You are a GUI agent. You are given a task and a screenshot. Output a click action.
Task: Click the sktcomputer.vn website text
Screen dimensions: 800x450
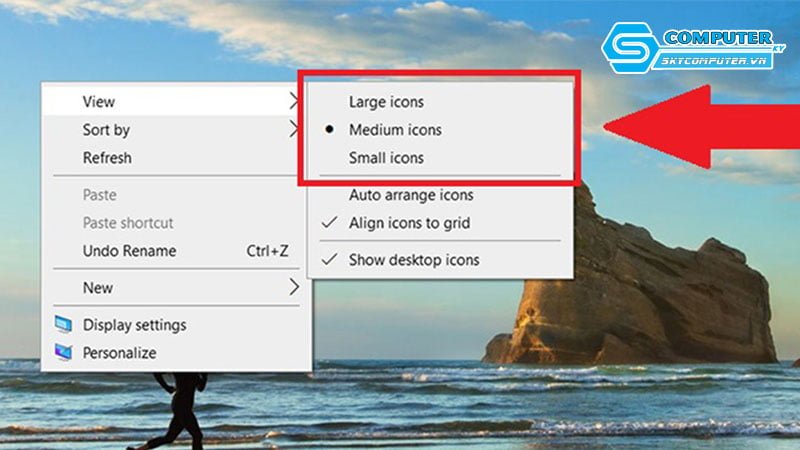click(714, 61)
